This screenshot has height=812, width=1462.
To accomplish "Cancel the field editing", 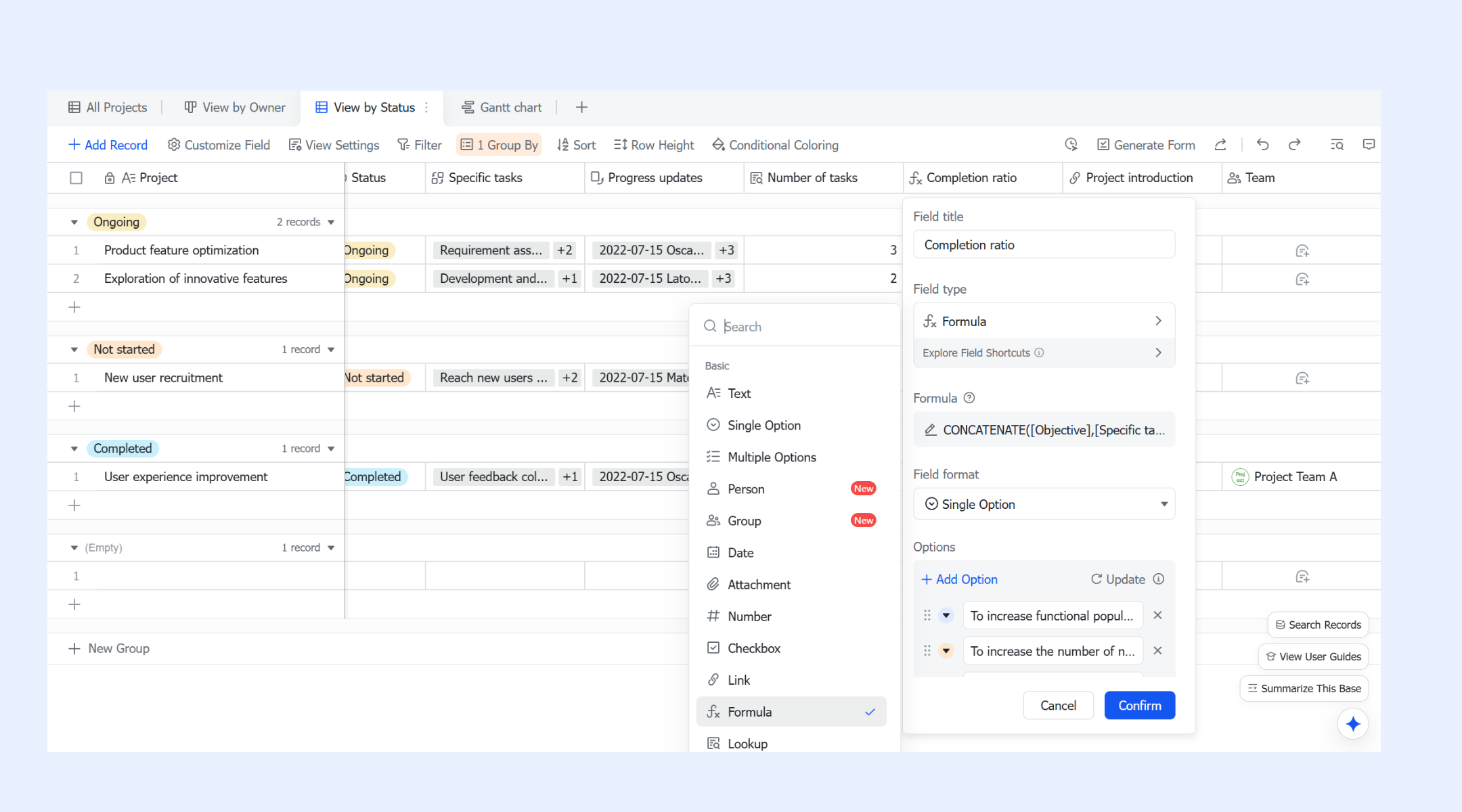I will click(1058, 705).
